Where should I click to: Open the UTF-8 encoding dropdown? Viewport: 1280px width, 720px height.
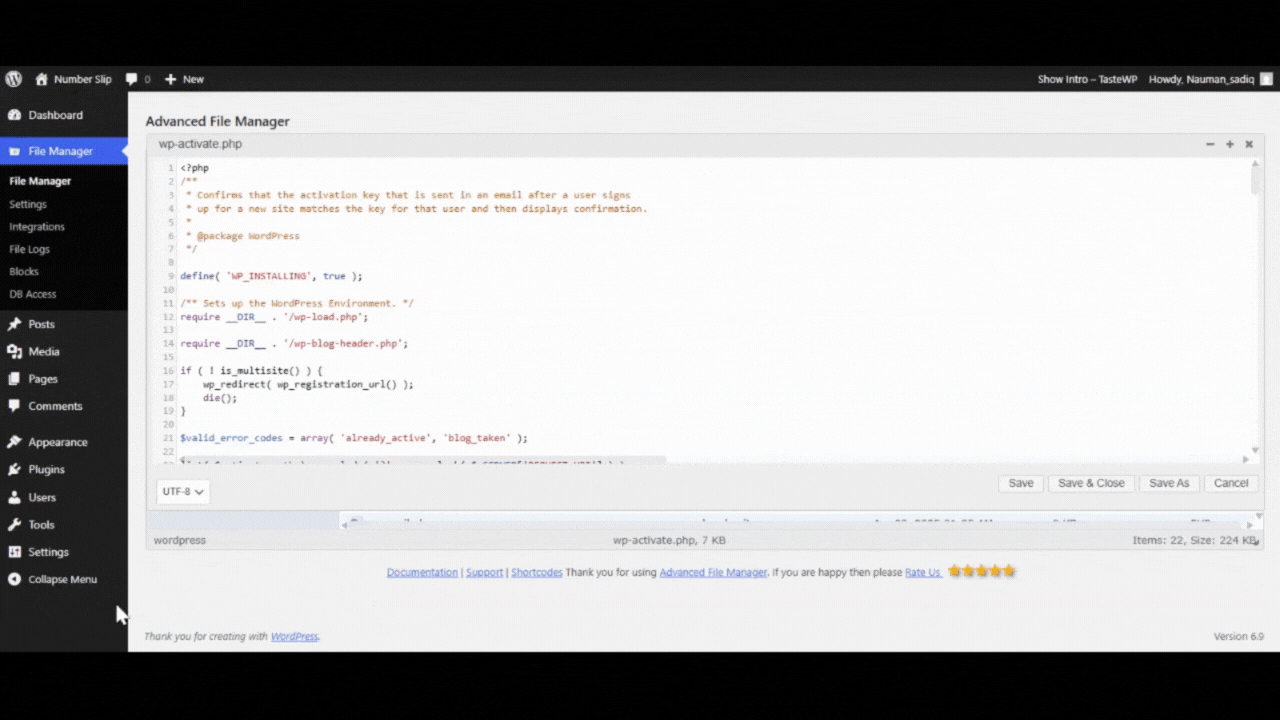pyautogui.click(x=181, y=491)
